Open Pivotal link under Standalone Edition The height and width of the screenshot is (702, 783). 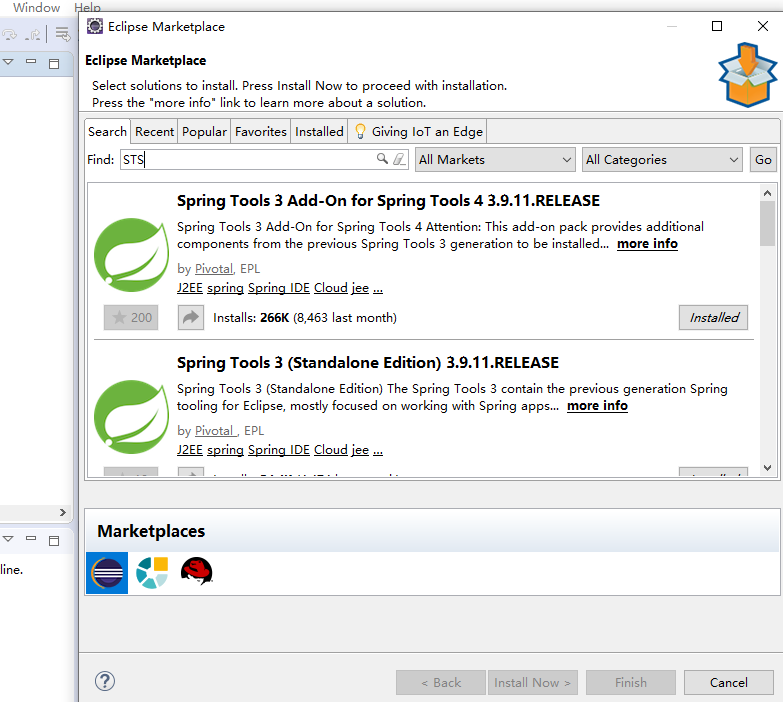(216, 430)
